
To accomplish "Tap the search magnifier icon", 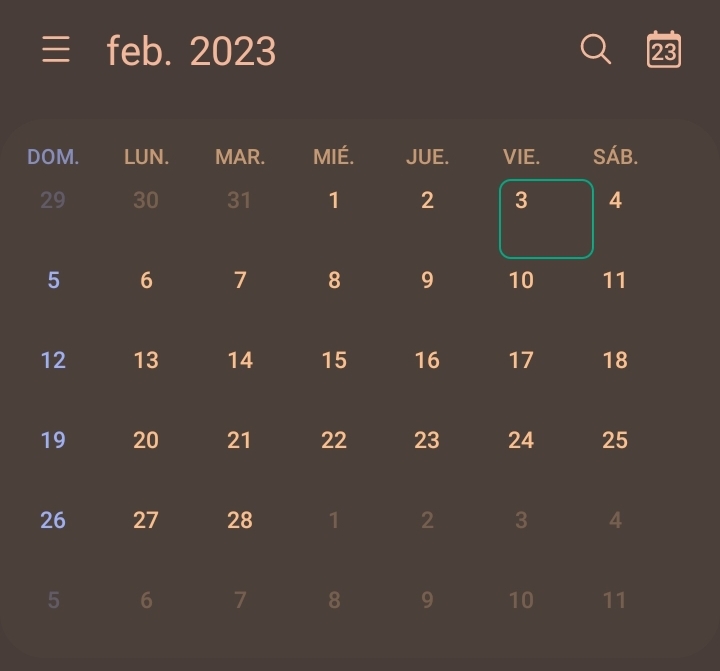I will click(596, 49).
